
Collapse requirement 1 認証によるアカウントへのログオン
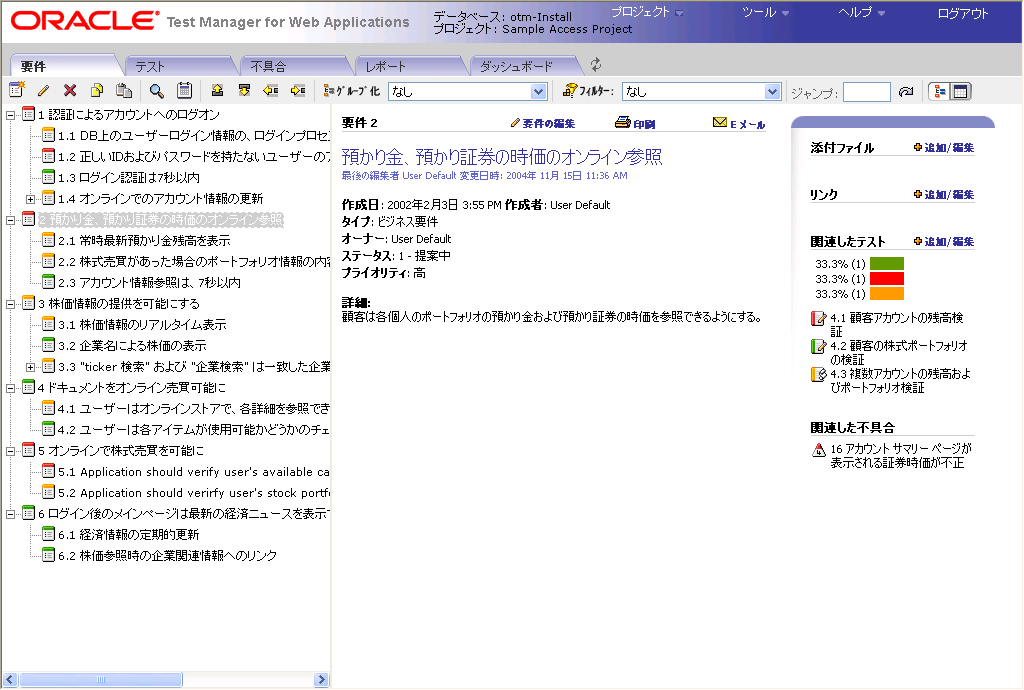10,115
